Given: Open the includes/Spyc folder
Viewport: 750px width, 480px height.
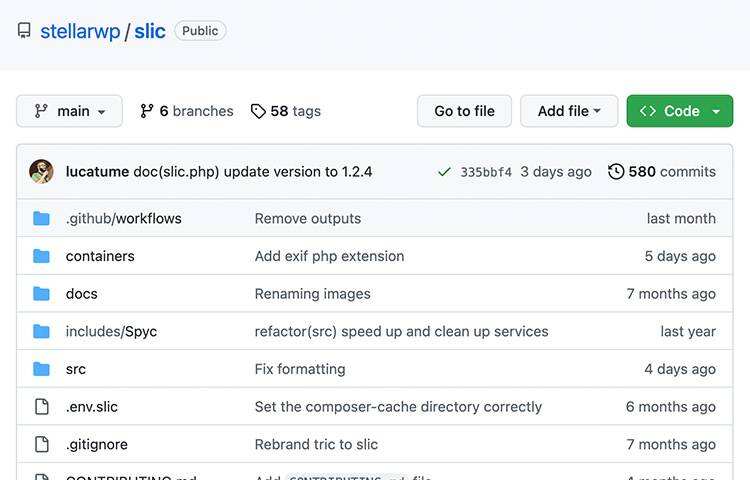Looking at the screenshot, I should pyautogui.click(x=111, y=331).
